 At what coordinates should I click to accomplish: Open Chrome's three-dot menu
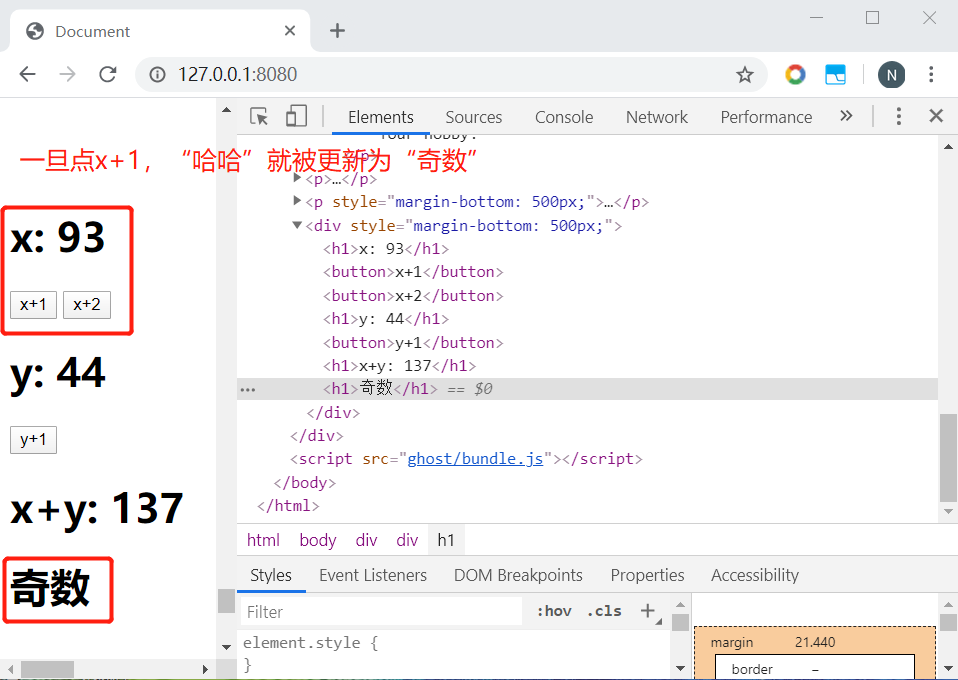click(x=931, y=75)
